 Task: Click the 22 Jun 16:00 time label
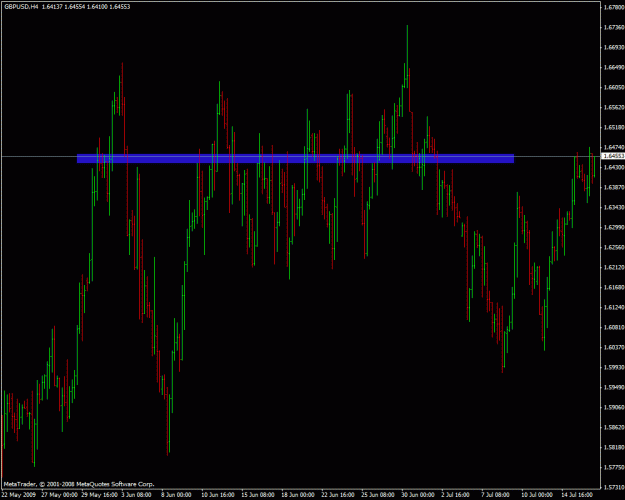click(338, 495)
